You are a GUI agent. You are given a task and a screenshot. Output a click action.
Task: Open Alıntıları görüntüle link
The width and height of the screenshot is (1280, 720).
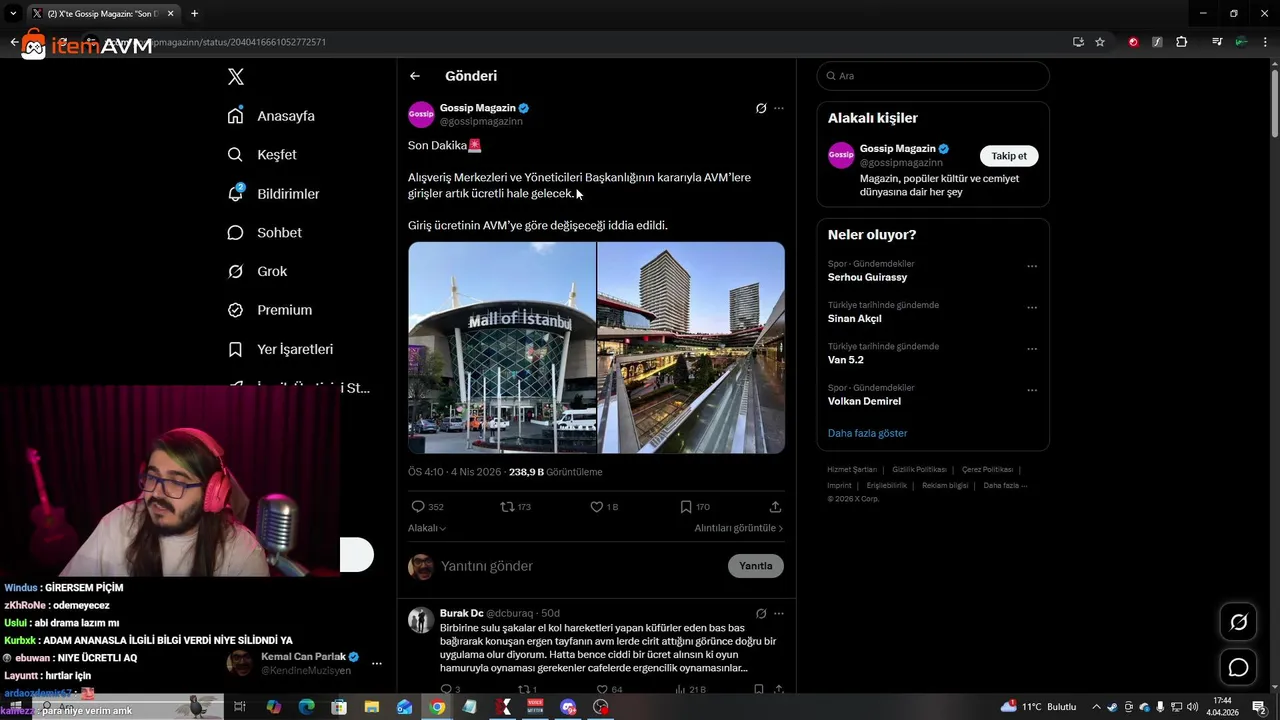(739, 528)
